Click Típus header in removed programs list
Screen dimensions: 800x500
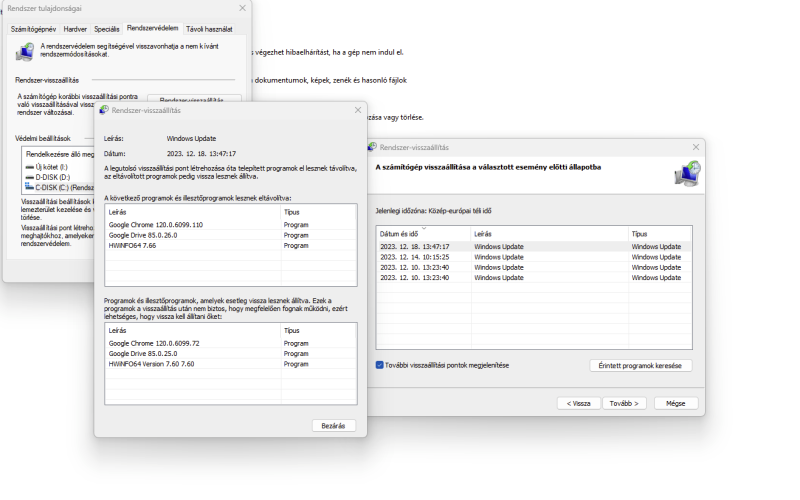pyautogui.click(x=318, y=212)
